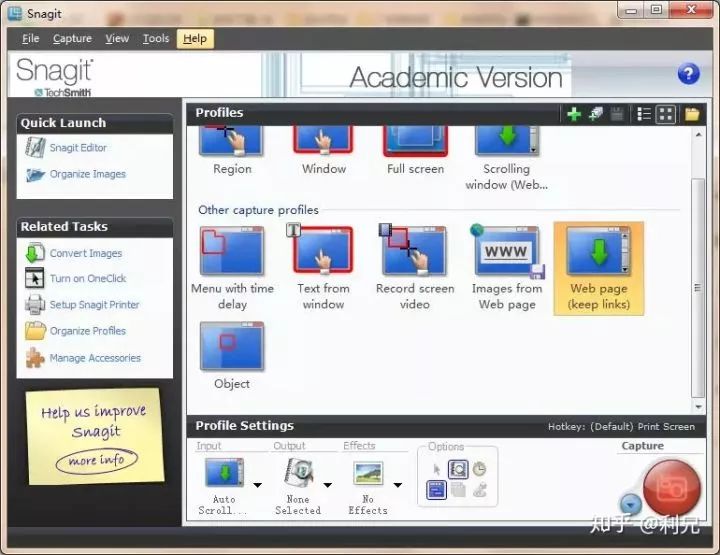Open the Tools menu

156,38
